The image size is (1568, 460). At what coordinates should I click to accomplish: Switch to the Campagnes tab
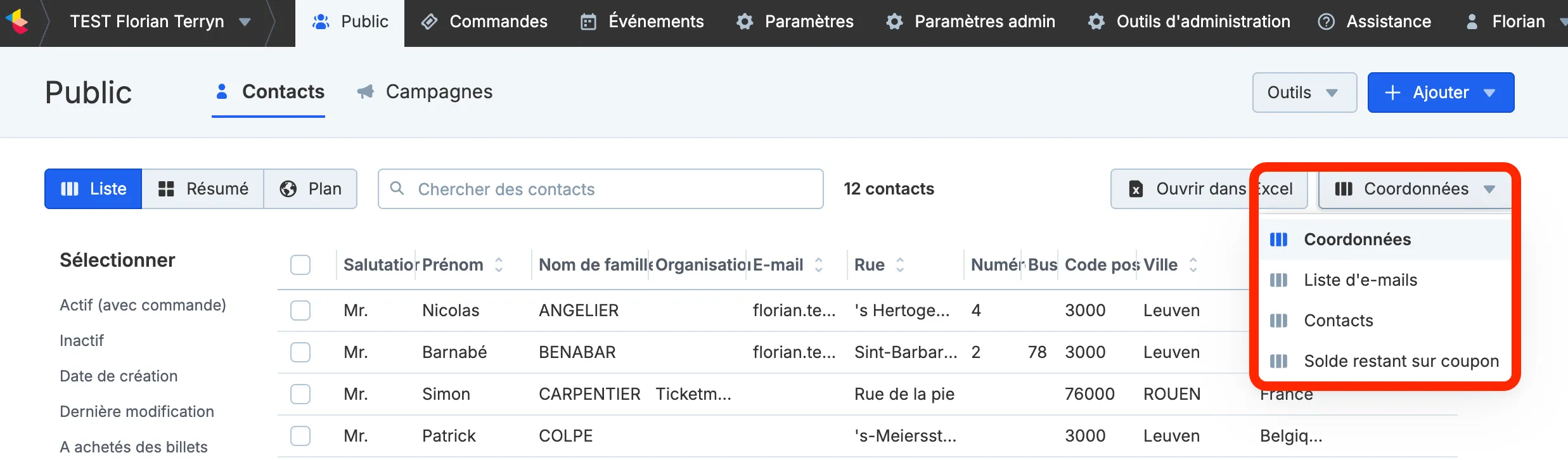[425, 92]
